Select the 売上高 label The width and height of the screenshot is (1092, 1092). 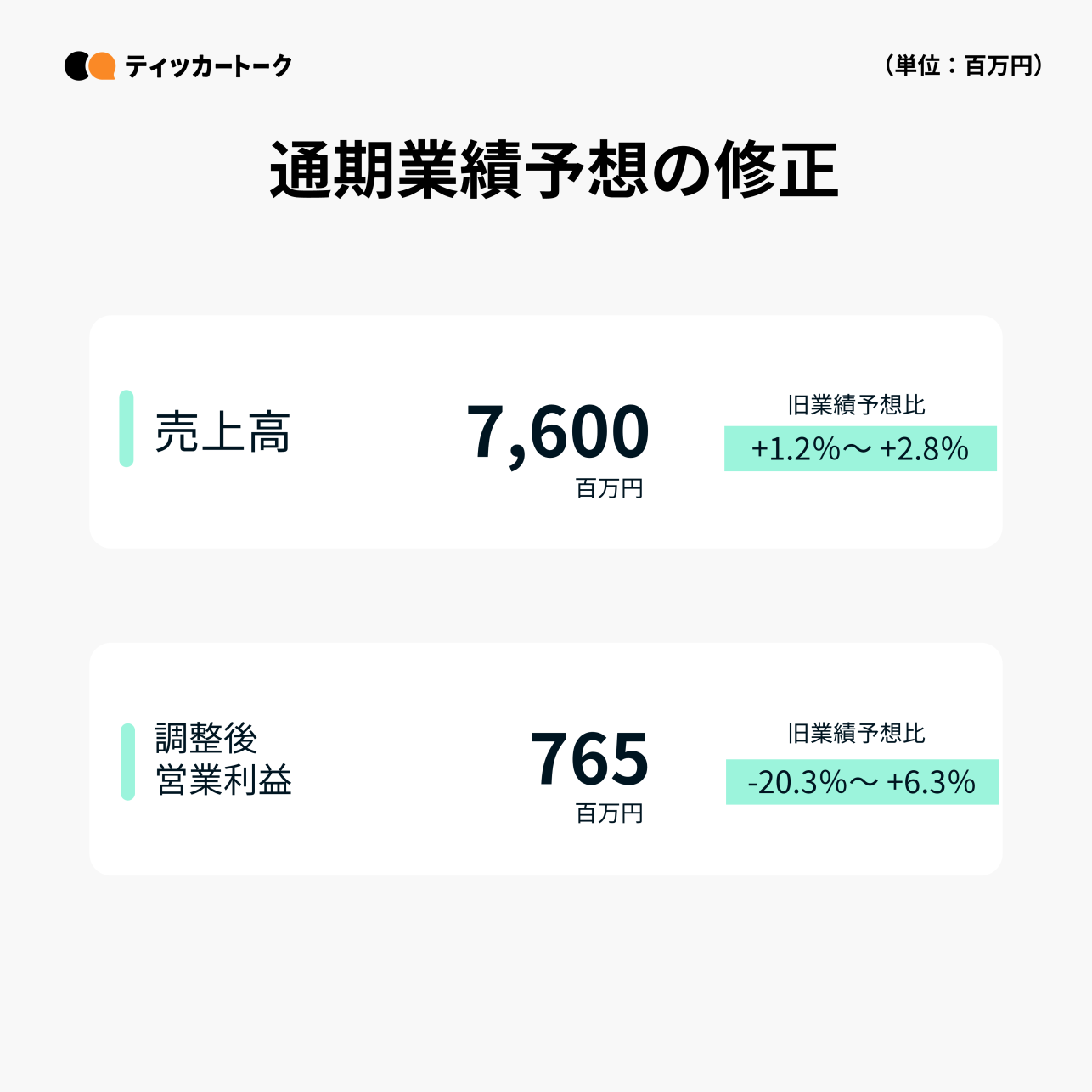tap(223, 431)
